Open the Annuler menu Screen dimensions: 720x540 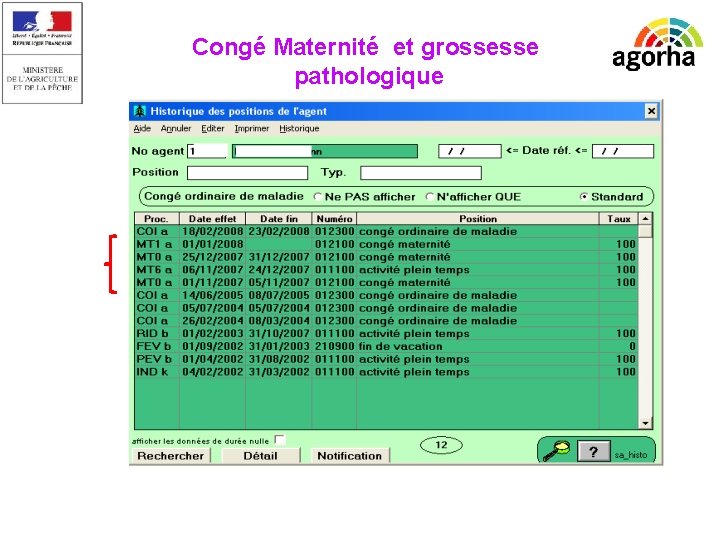[x=175, y=129]
